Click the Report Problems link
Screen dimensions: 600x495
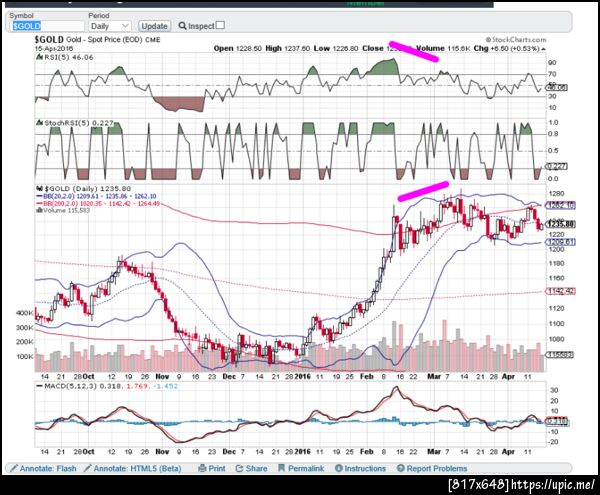click(437, 468)
